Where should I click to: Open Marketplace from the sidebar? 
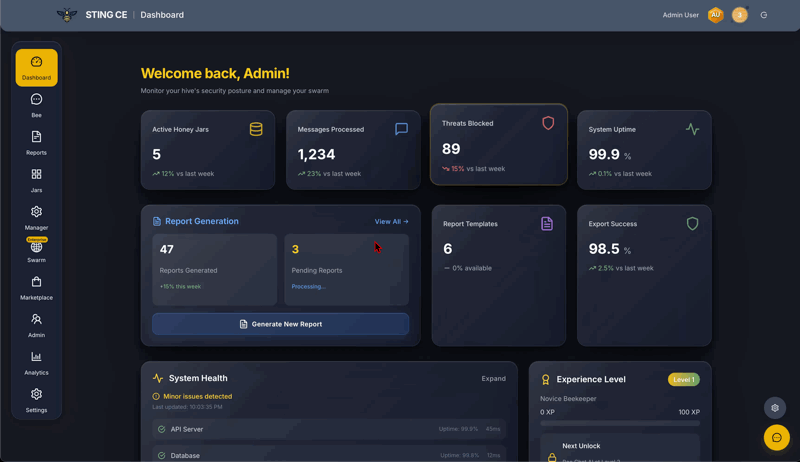[x=36, y=288]
